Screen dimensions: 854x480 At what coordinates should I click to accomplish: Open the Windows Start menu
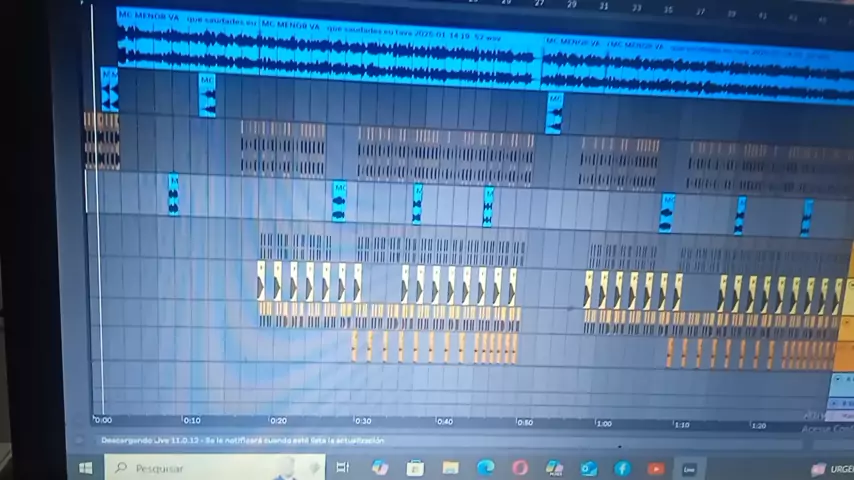pyautogui.click(x=86, y=467)
